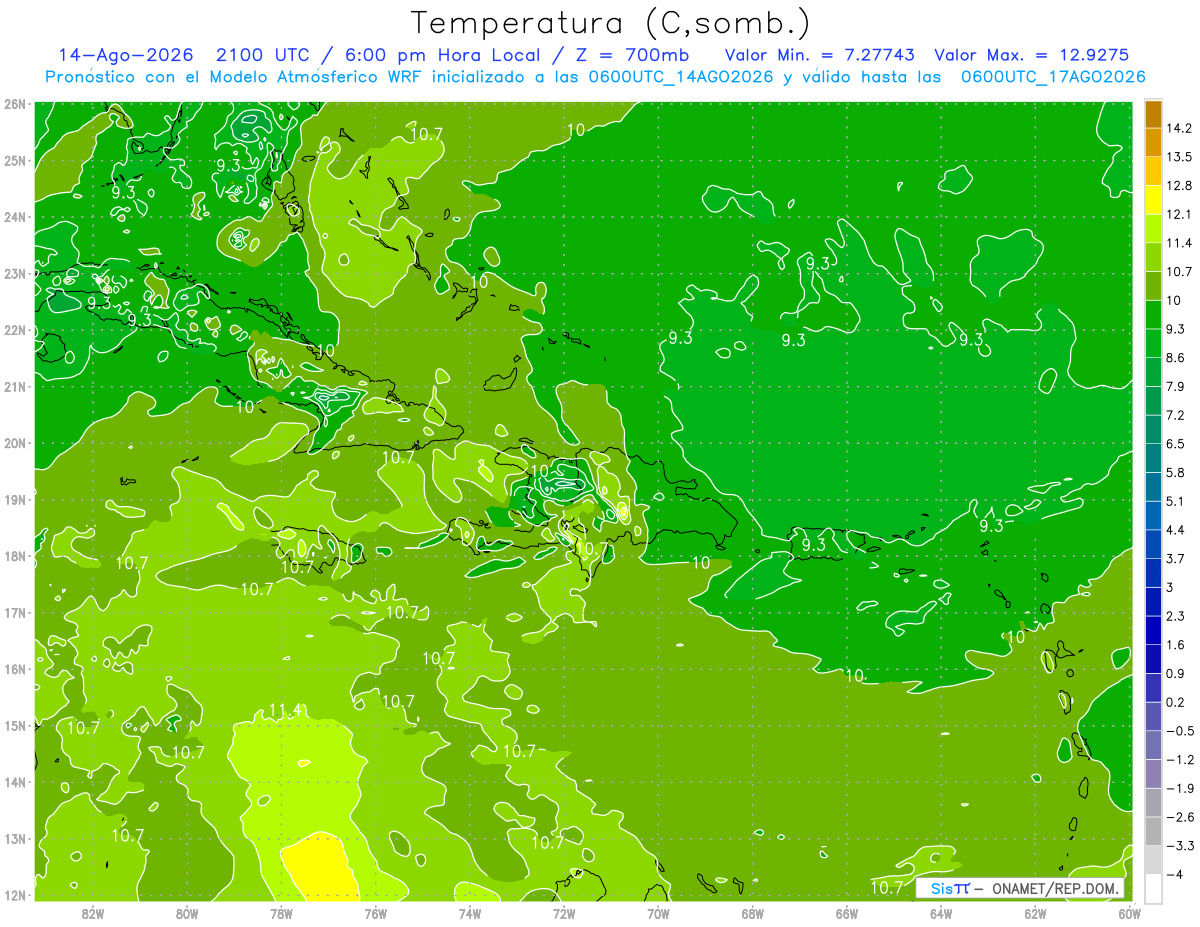Click the '20N' latitude axis label
This screenshot has width=1200, height=927.
tap(15, 443)
